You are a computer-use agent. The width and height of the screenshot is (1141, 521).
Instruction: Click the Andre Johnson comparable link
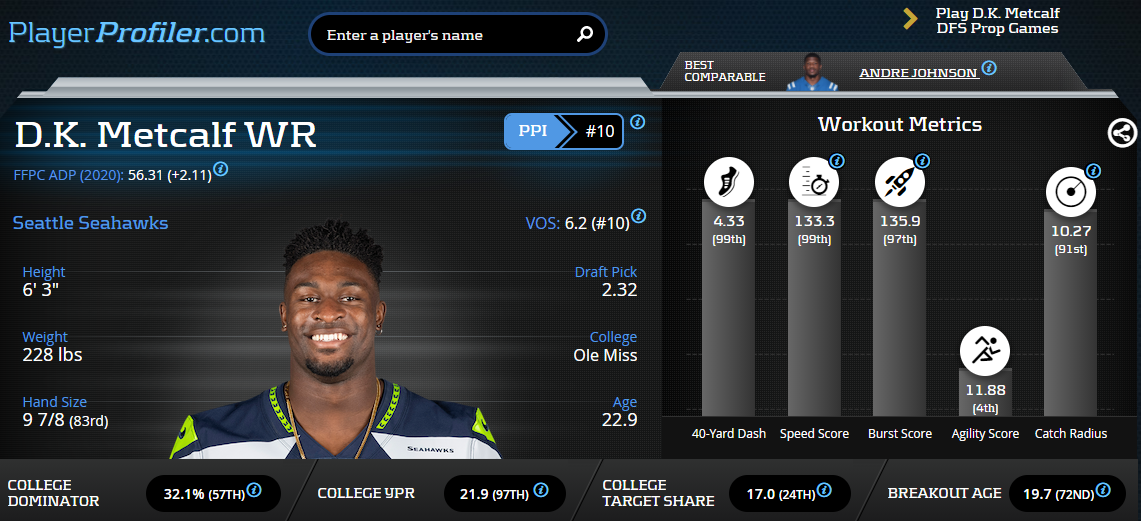click(x=918, y=73)
